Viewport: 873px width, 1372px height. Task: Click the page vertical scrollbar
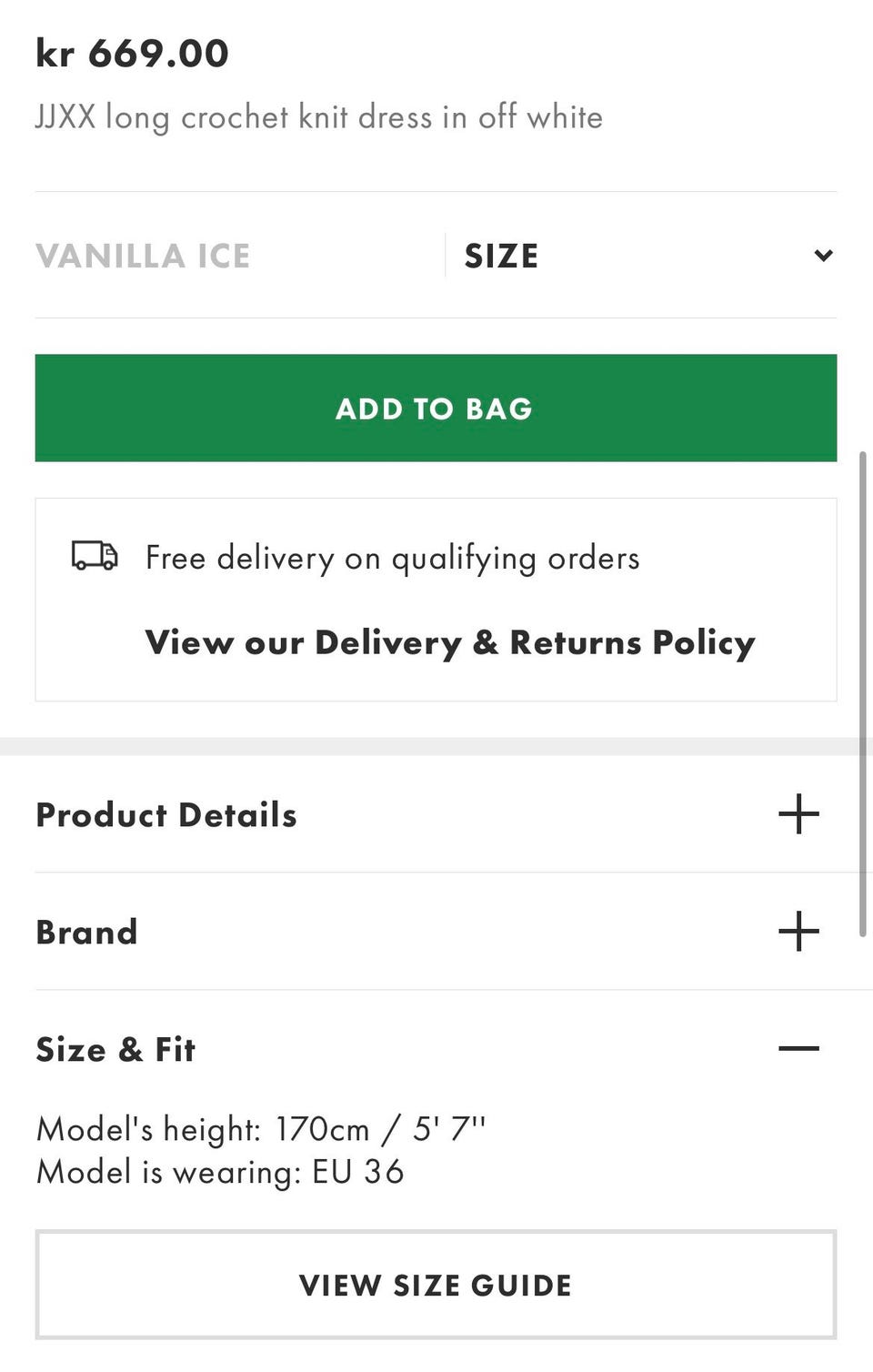[863, 693]
